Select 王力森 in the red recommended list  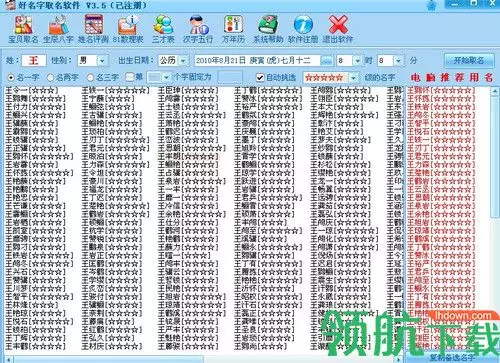tap(440, 164)
